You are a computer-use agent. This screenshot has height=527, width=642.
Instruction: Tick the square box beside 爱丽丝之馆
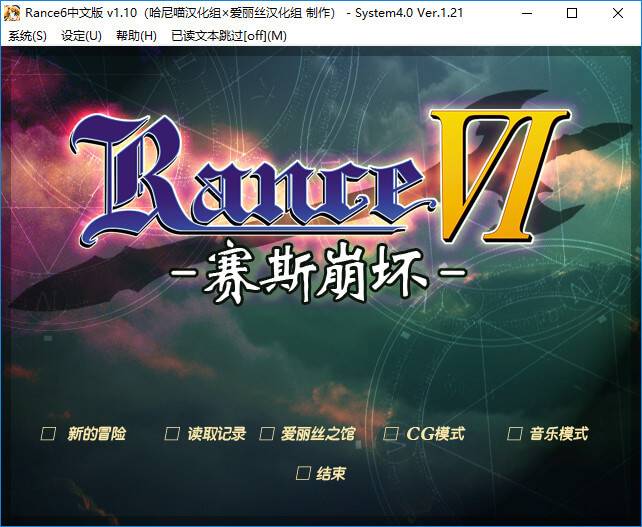[x=267, y=434]
